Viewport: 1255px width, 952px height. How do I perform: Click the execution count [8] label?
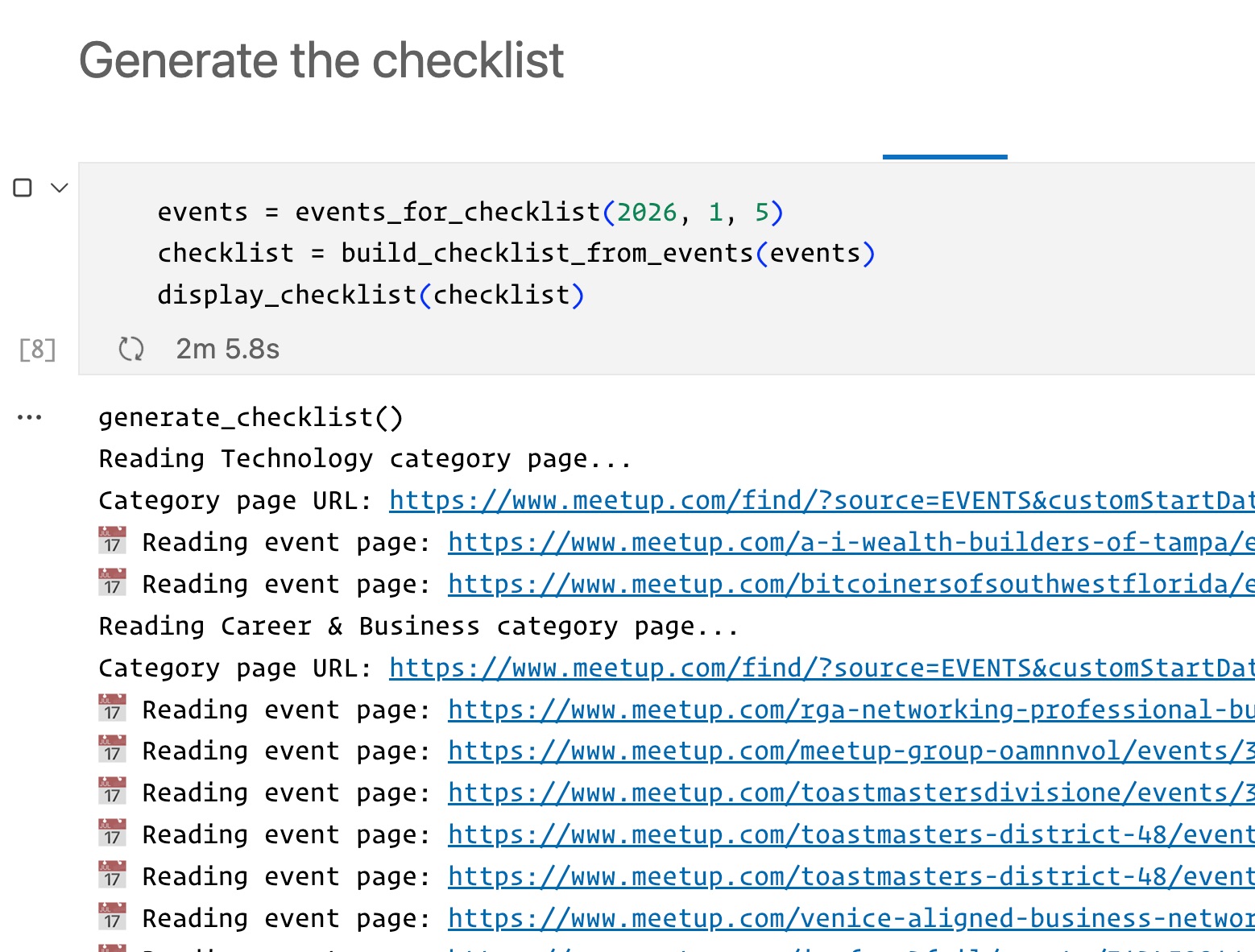[38, 350]
